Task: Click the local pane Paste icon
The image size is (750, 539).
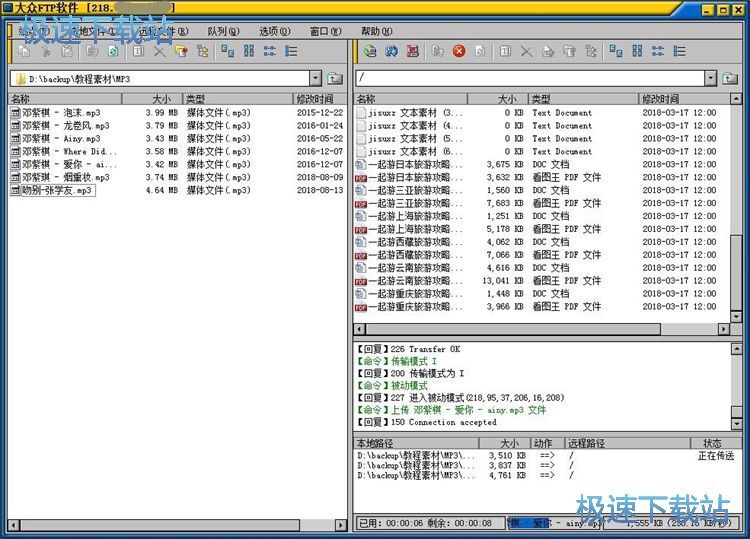Action: (x=67, y=51)
